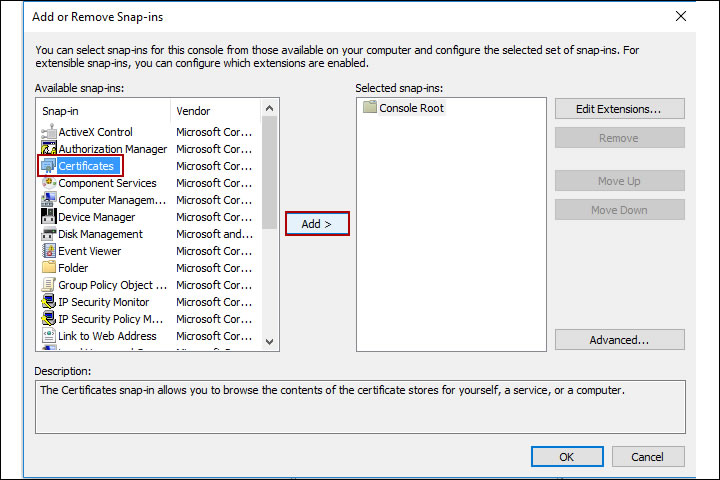Click the Console Root folder icon
Screen dimensions: 720x480
click(369, 108)
